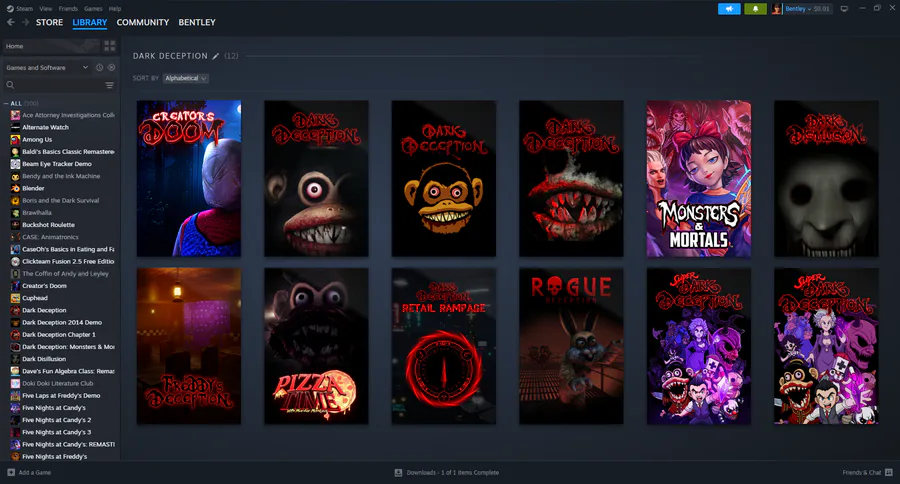This screenshot has width=900, height=484.
Task: Open the BENTLEY profile tab
Action: point(197,22)
